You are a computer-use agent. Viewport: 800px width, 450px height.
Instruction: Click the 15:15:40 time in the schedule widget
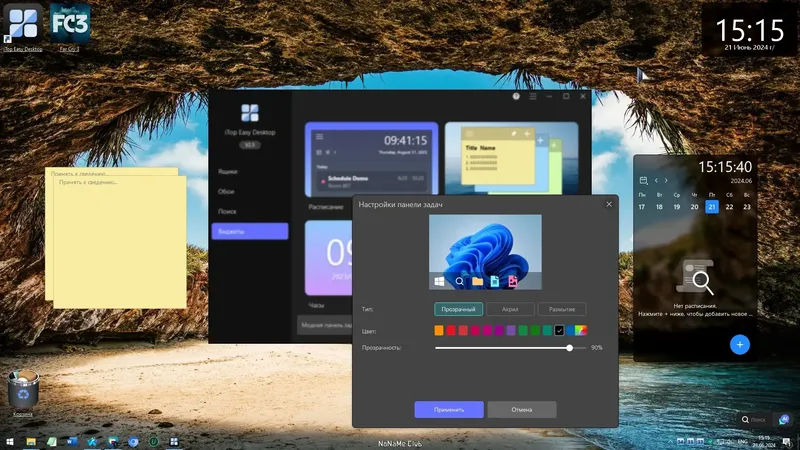click(724, 167)
